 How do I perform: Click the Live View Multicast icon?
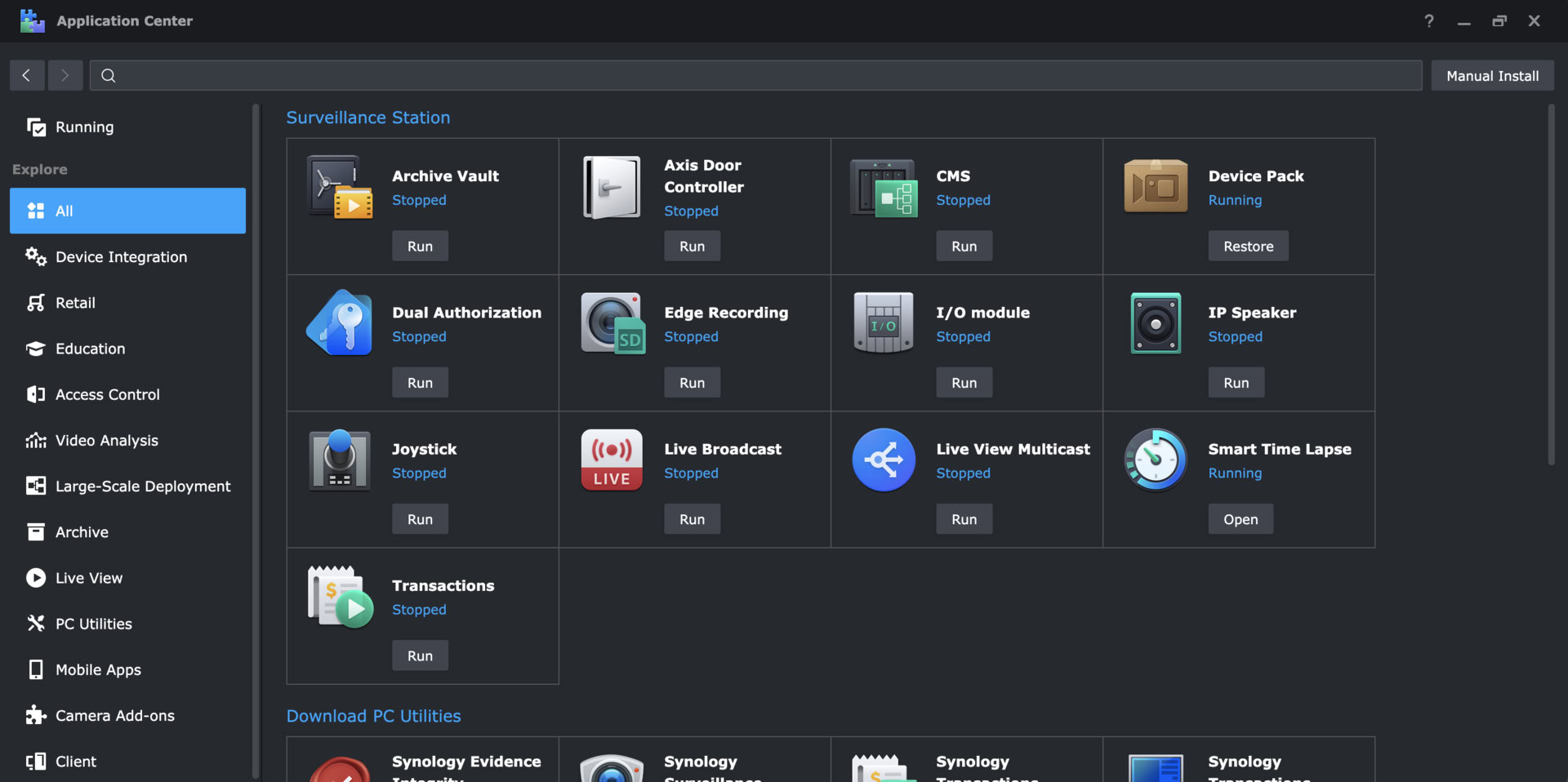884,460
